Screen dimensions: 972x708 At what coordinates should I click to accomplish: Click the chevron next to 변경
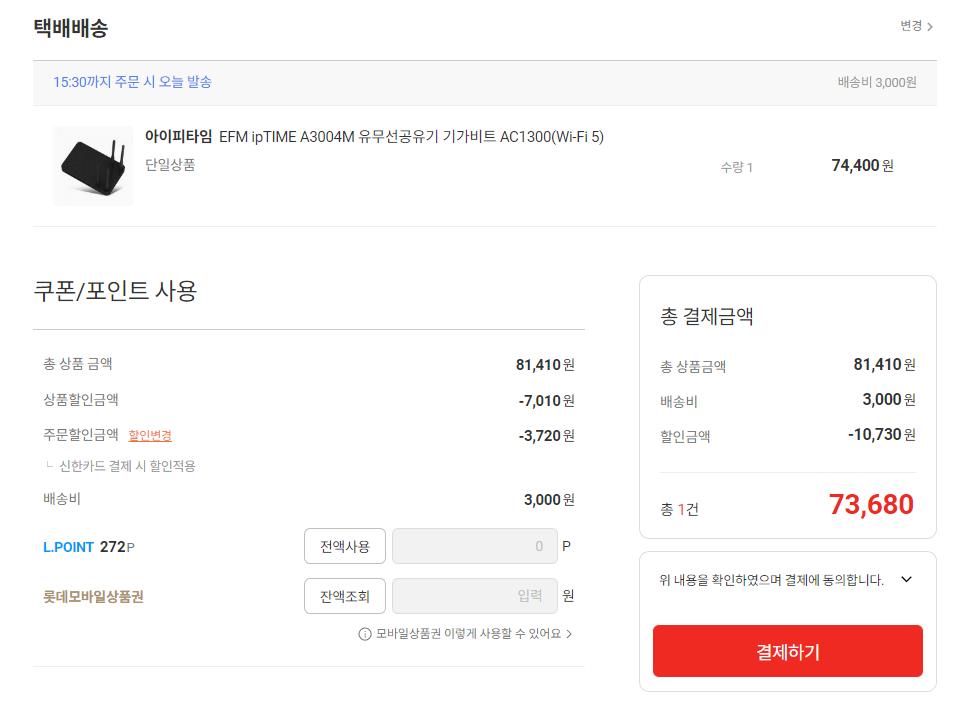coord(930,27)
